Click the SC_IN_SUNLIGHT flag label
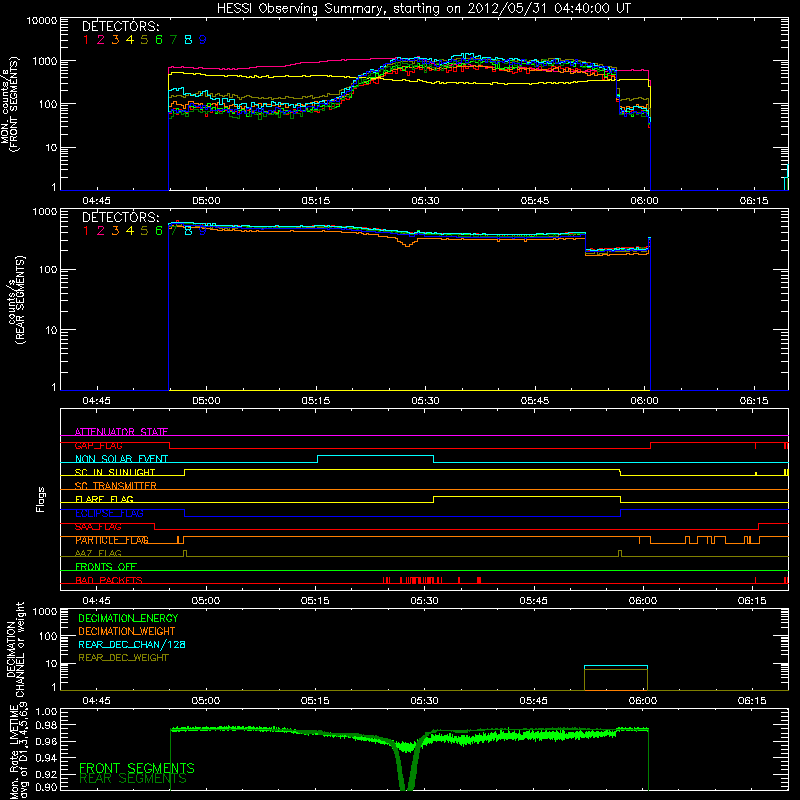 point(115,472)
